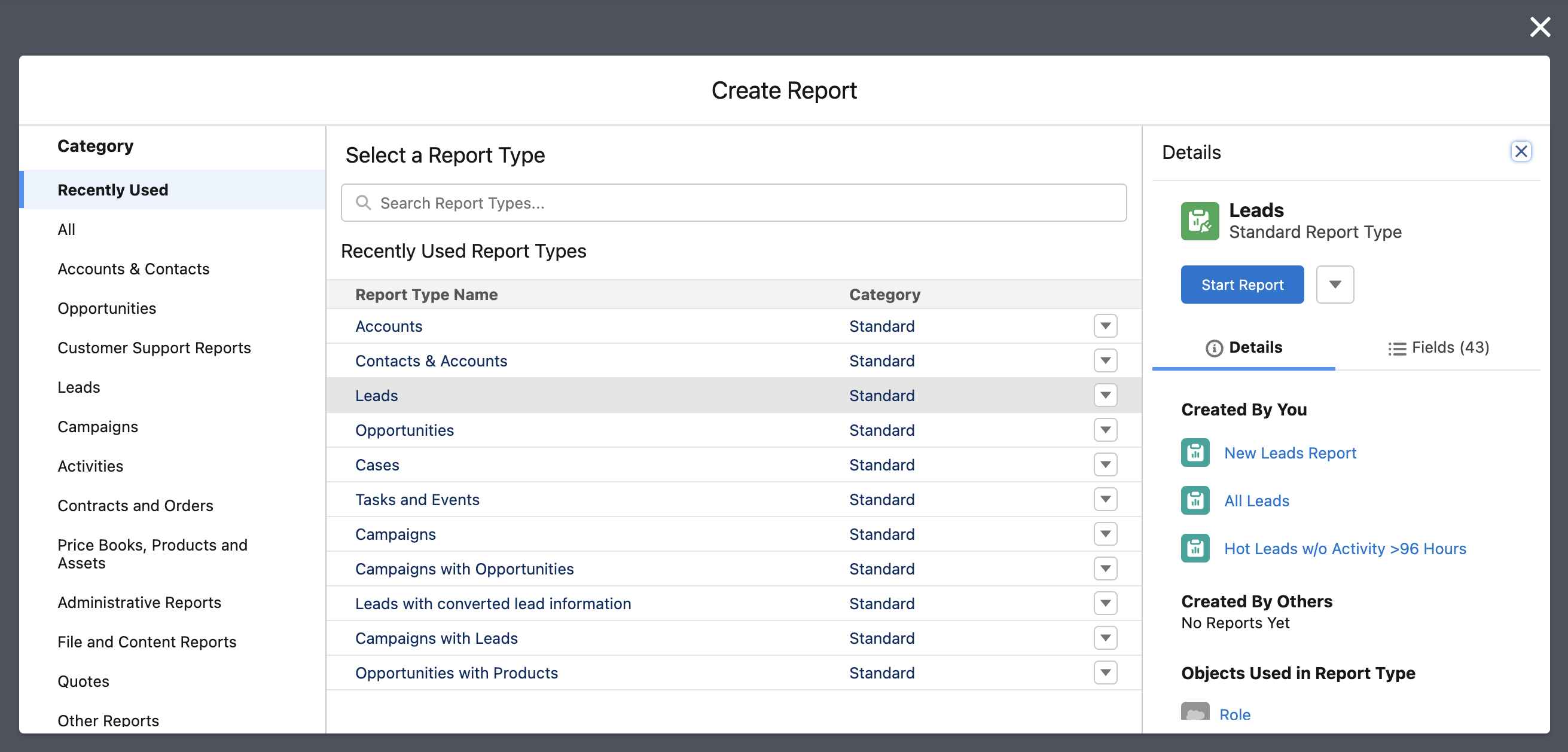Click the New Leads Report icon
This screenshot has width=1568, height=752.
tap(1195, 453)
